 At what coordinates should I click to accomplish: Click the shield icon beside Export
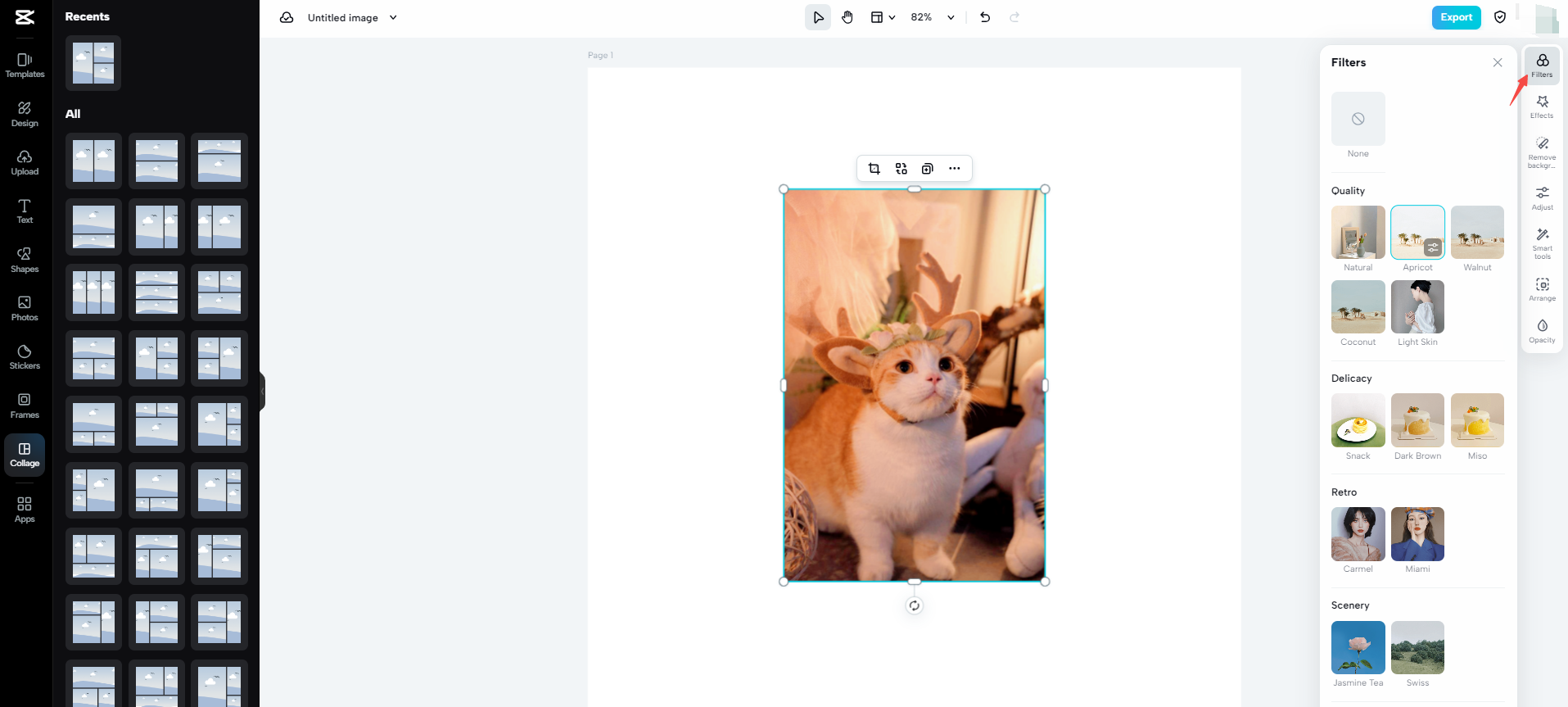point(1500,17)
